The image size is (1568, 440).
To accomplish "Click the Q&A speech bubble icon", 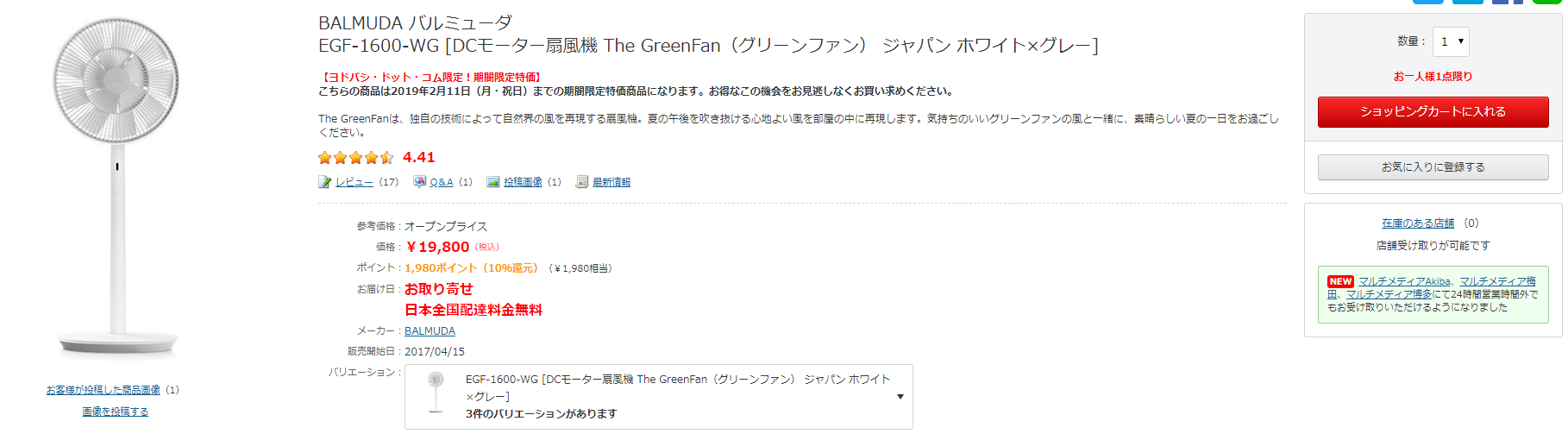I will click(419, 182).
